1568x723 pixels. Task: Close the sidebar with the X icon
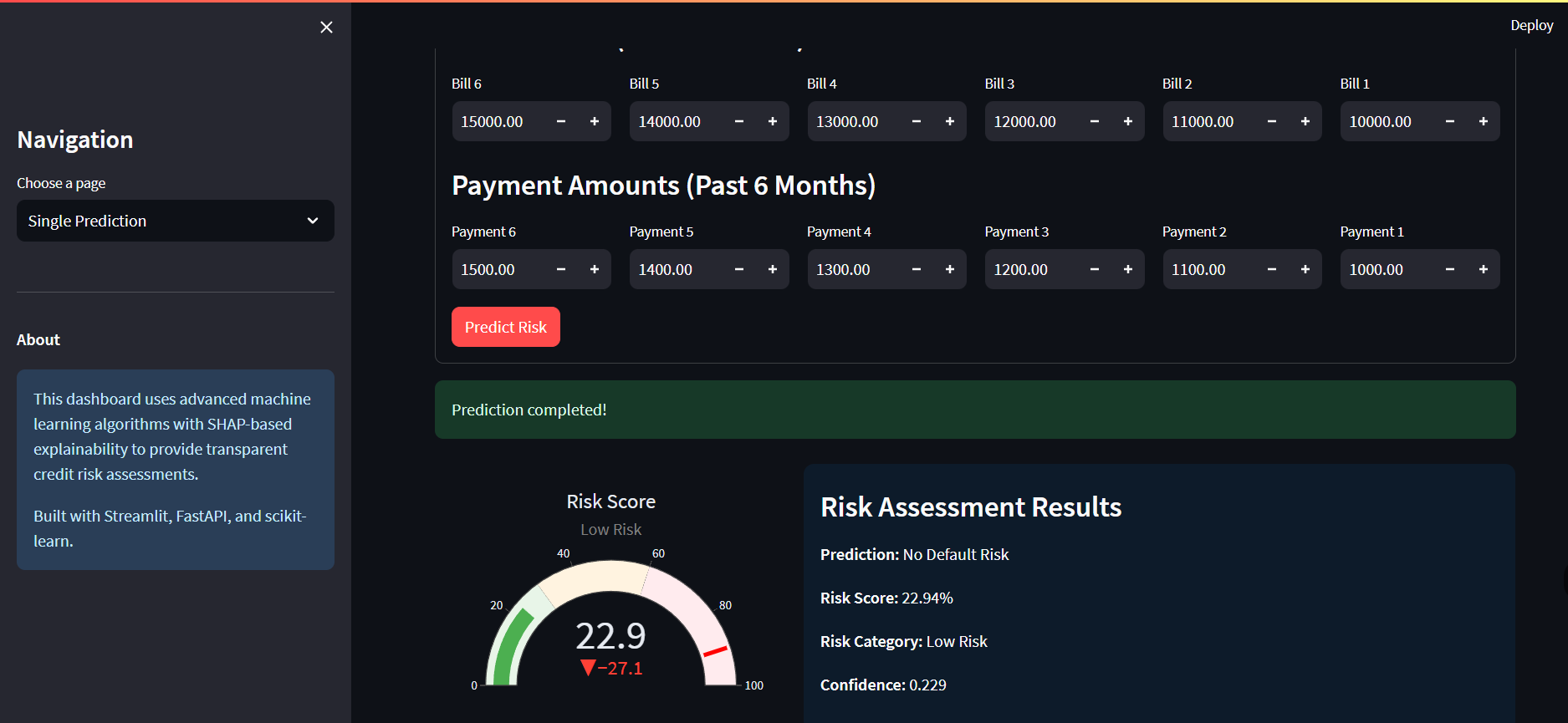click(x=326, y=28)
